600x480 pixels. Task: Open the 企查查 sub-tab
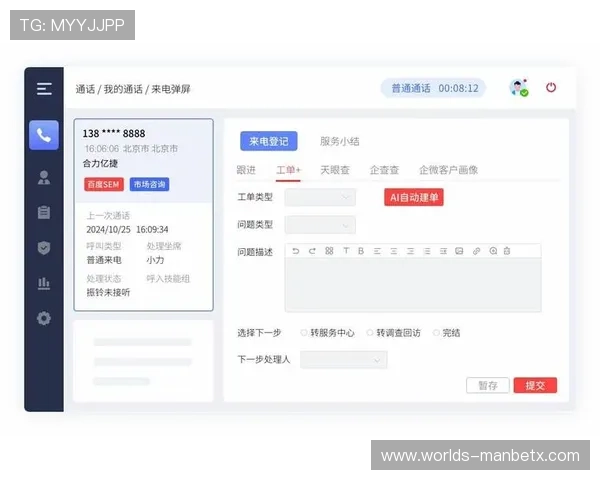(384, 170)
